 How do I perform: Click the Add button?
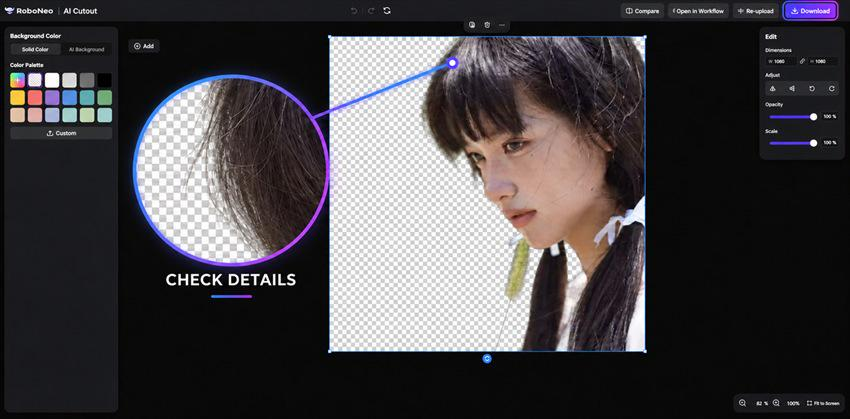(144, 46)
